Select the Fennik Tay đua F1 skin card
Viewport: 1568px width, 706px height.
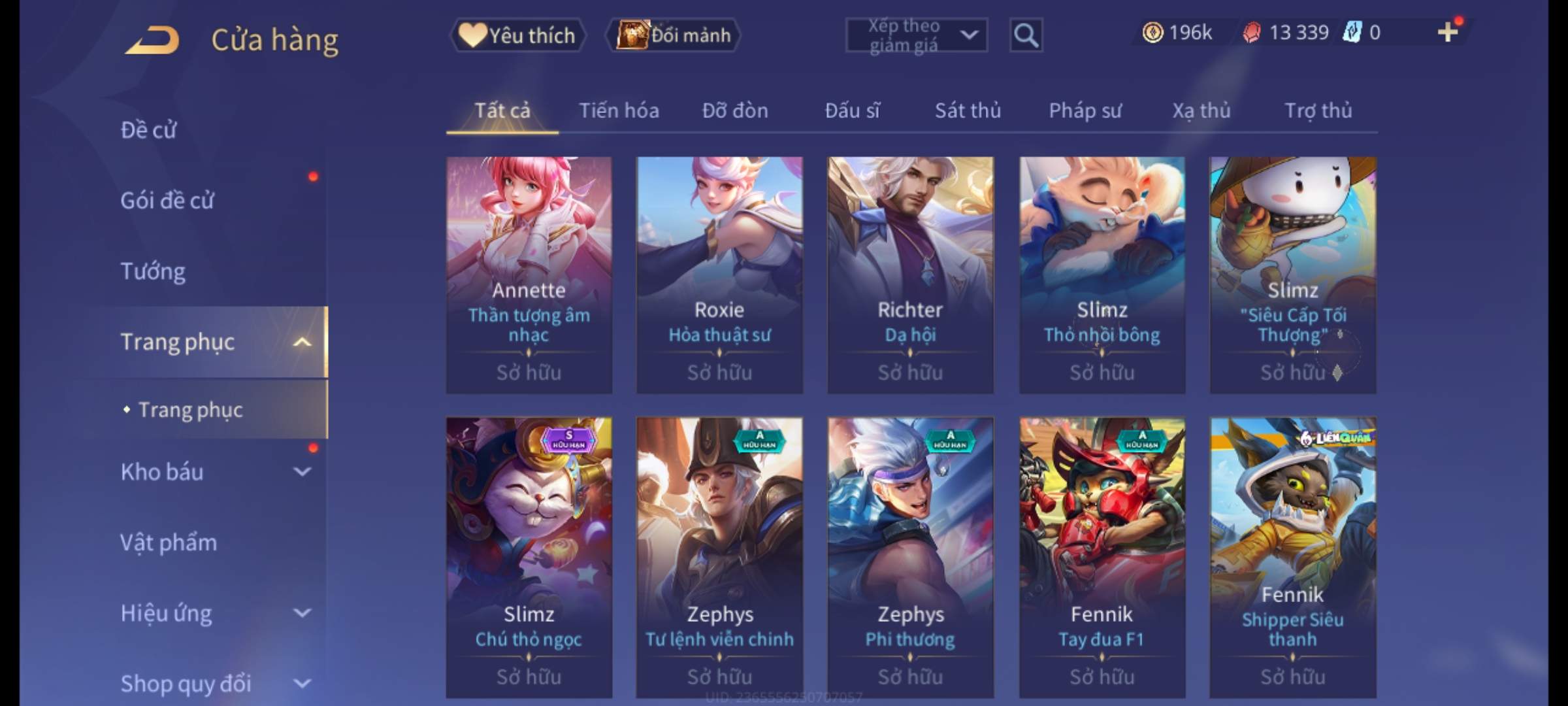point(1102,558)
